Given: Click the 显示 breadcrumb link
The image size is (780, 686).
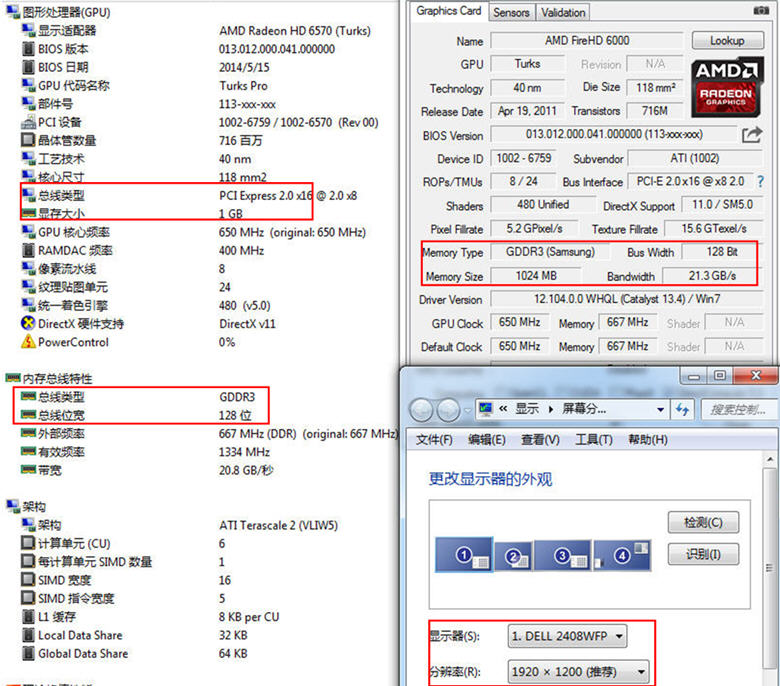Looking at the screenshot, I should pos(527,409).
